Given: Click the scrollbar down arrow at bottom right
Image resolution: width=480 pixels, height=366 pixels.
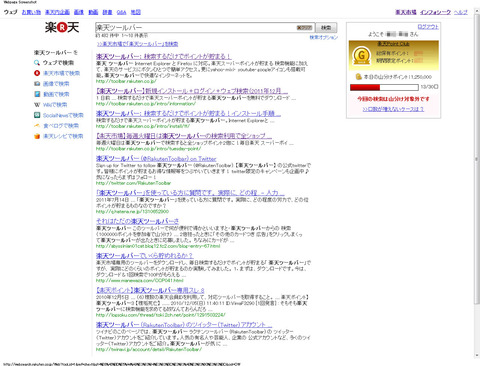Looking at the screenshot, I should (x=477, y=355).
